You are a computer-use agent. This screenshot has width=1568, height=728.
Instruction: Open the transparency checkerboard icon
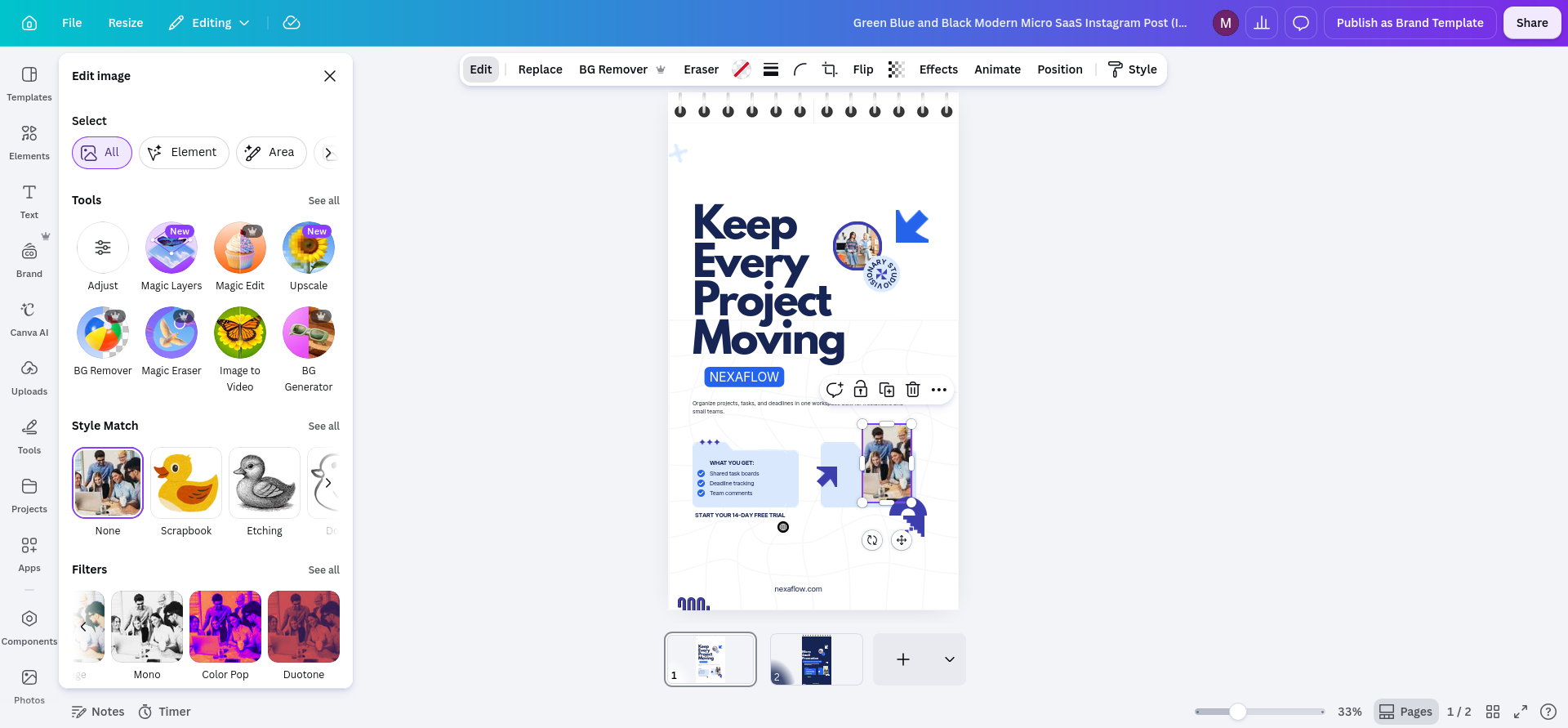click(x=897, y=69)
